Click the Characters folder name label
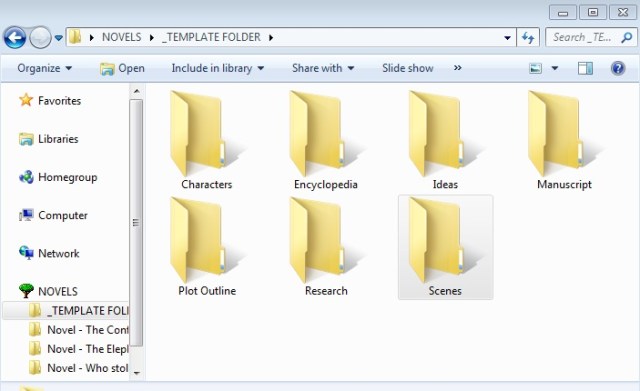 pos(207,184)
